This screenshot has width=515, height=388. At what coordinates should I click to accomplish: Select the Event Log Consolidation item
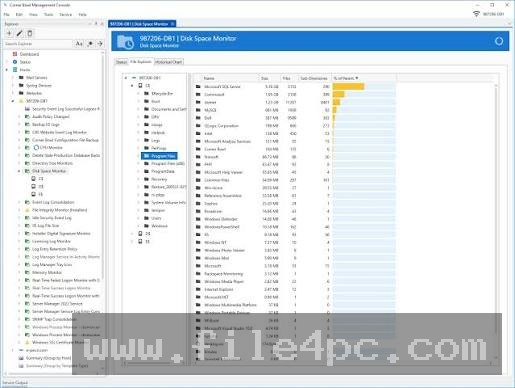coord(53,202)
